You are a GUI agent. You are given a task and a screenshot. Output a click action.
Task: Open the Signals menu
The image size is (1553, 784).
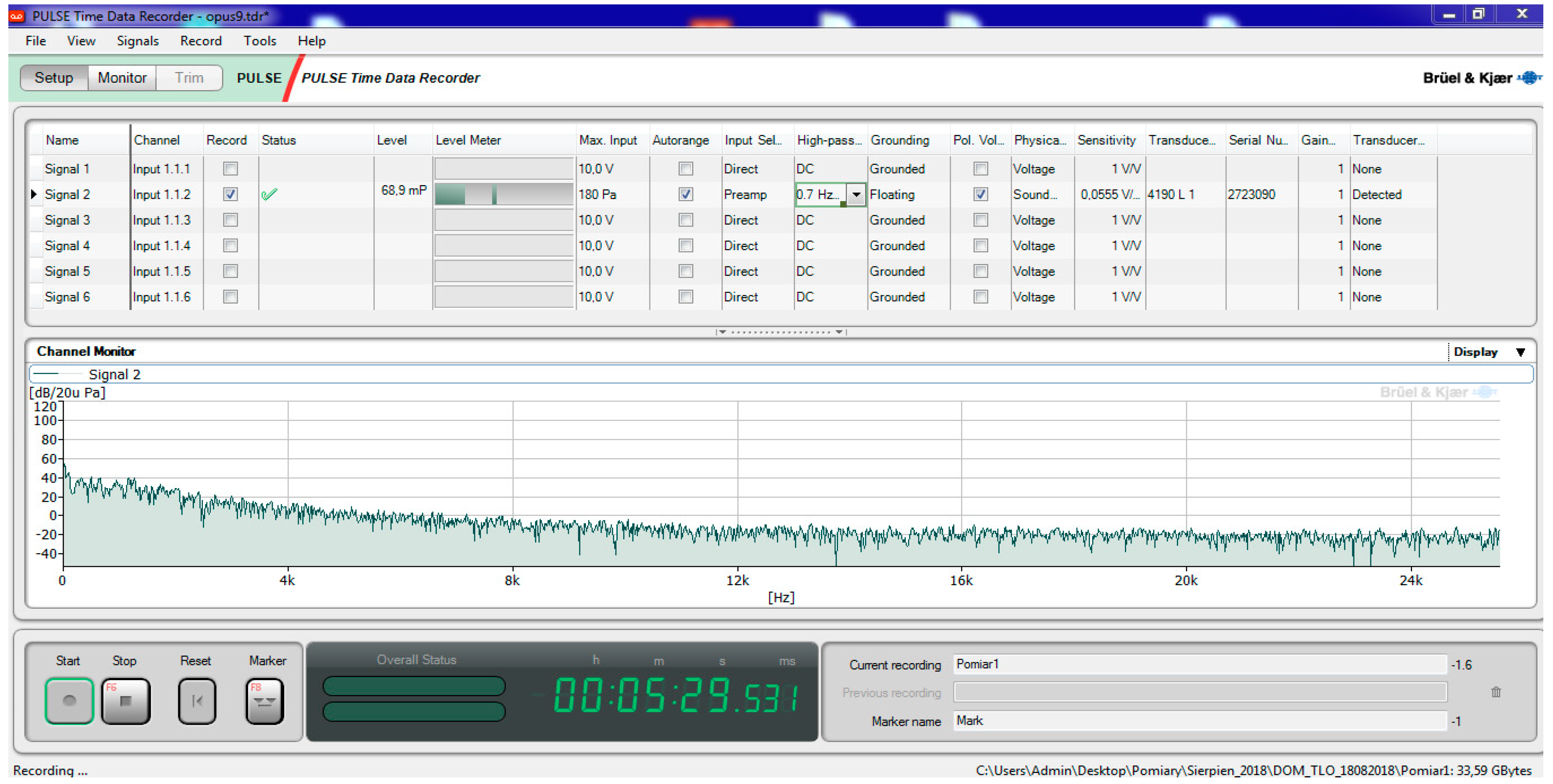[x=137, y=41]
